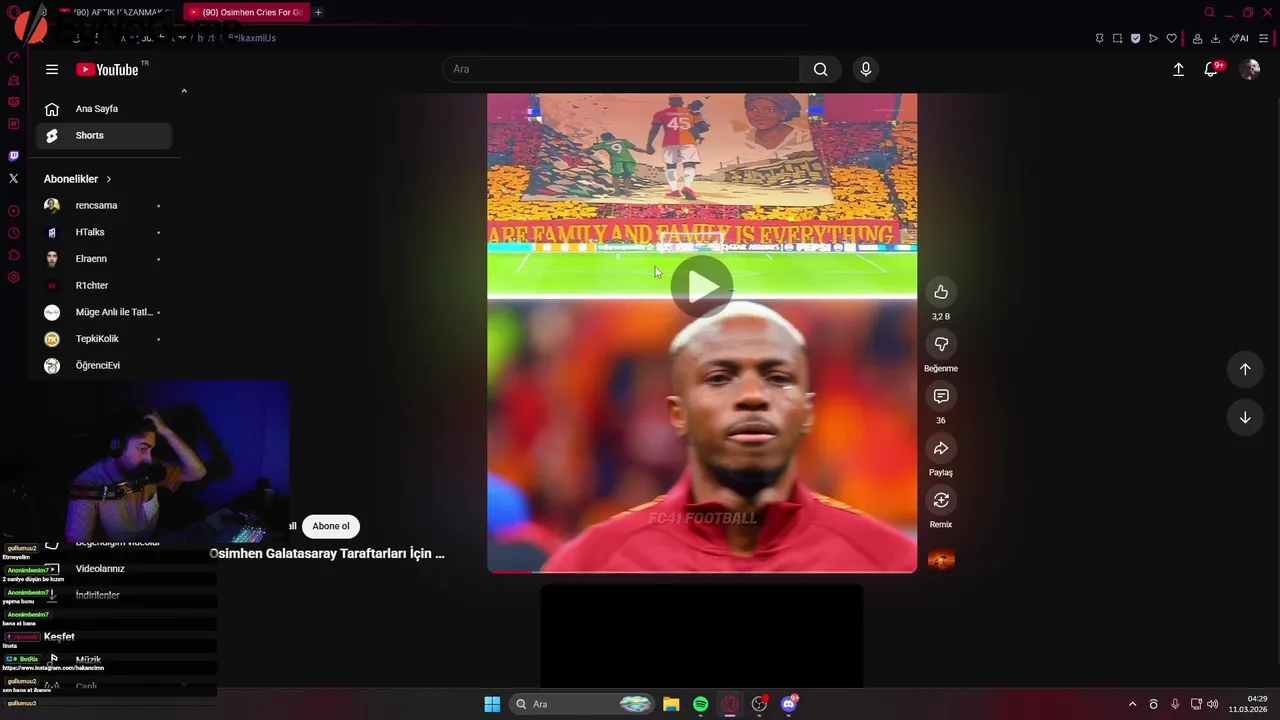
Task: Click the Abone ol subscribe button
Action: (331, 526)
